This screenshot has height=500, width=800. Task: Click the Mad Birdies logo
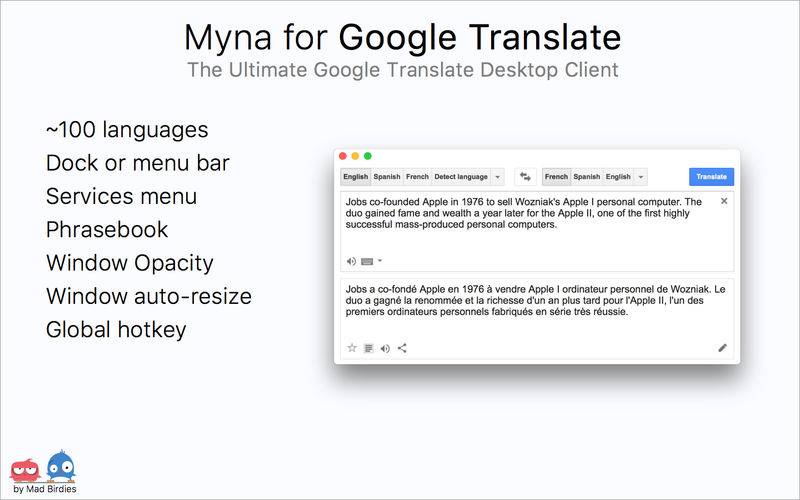point(43,466)
